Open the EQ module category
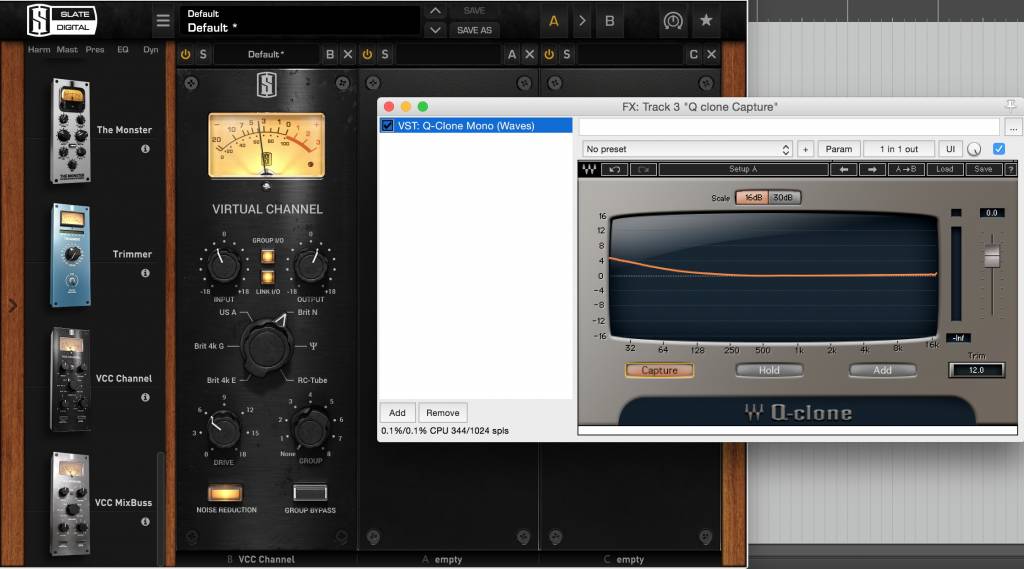1024x569 pixels. point(123,50)
